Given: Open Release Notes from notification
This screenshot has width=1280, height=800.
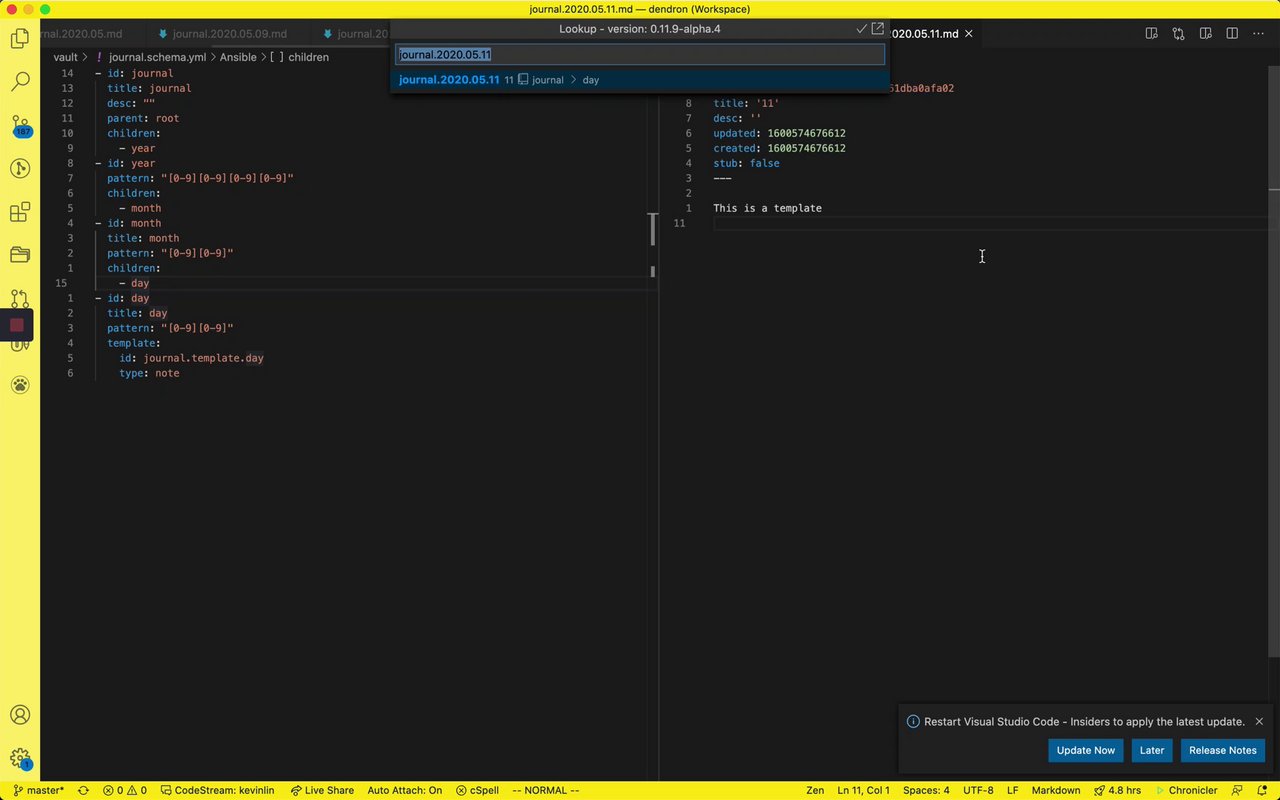Looking at the screenshot, I should tap(1222, 750).
